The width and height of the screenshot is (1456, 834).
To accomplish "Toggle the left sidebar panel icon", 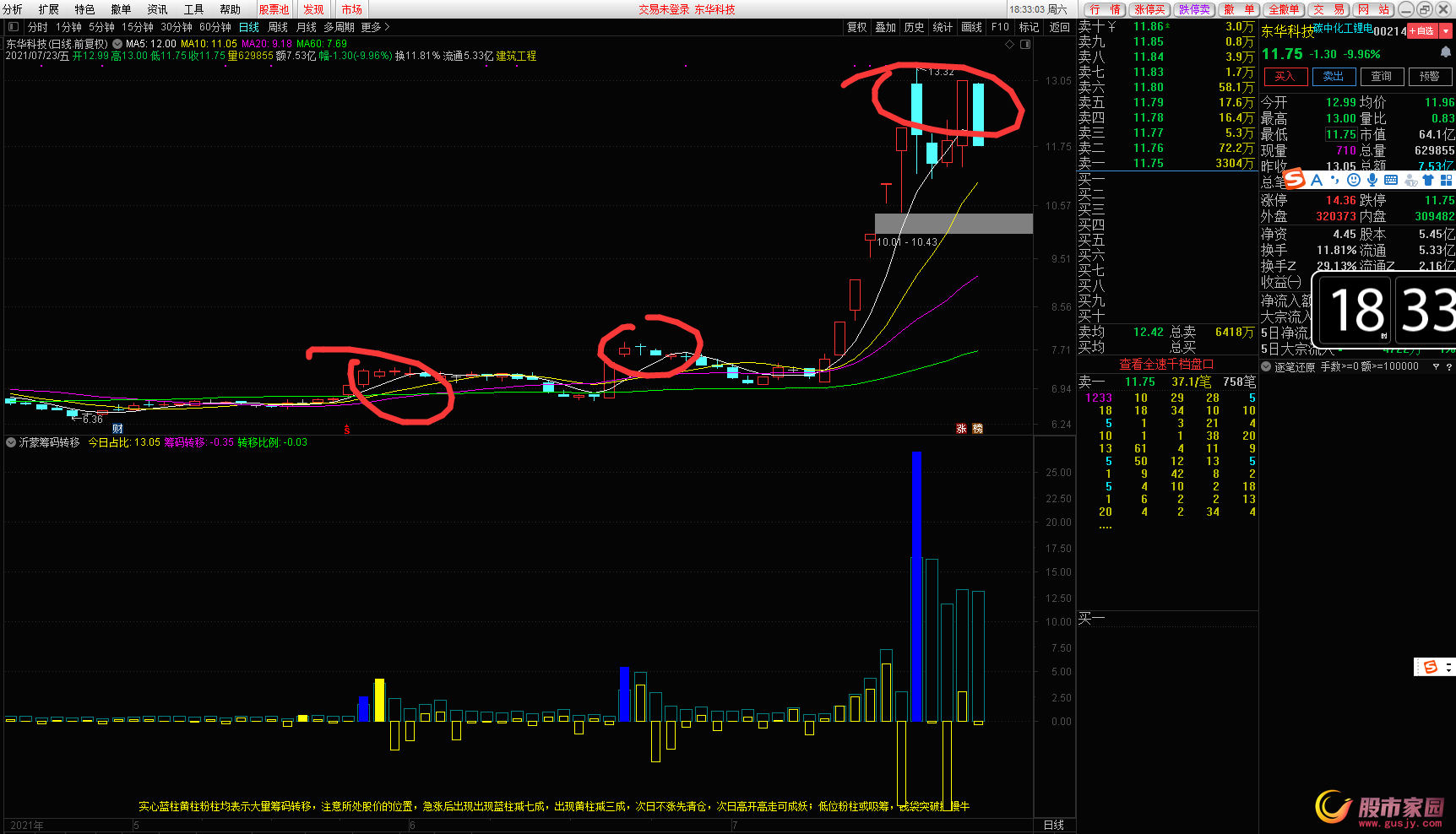I will click(x=14, y=27).
